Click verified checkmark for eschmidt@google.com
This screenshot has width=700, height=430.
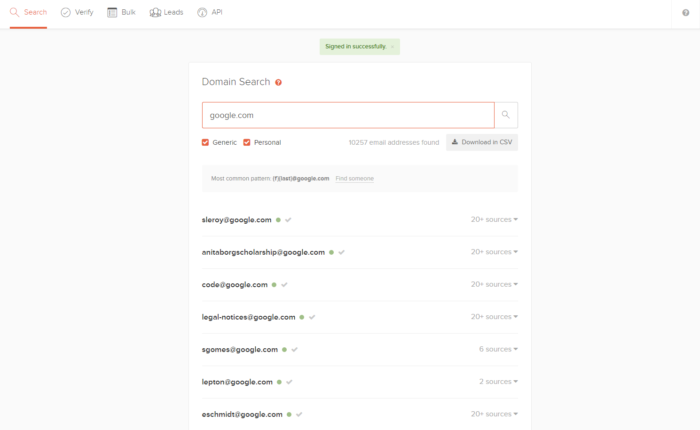299,414
